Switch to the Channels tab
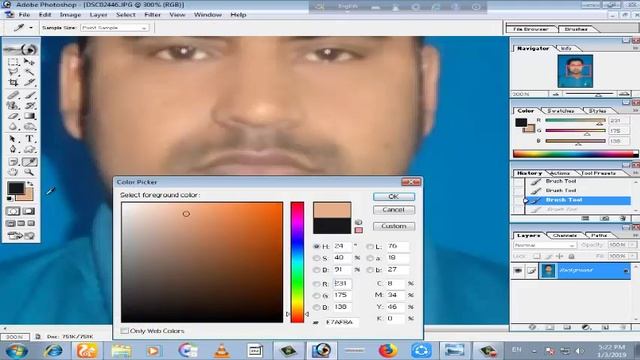Screen dimensions: 640x360 [x=565, y=236]
